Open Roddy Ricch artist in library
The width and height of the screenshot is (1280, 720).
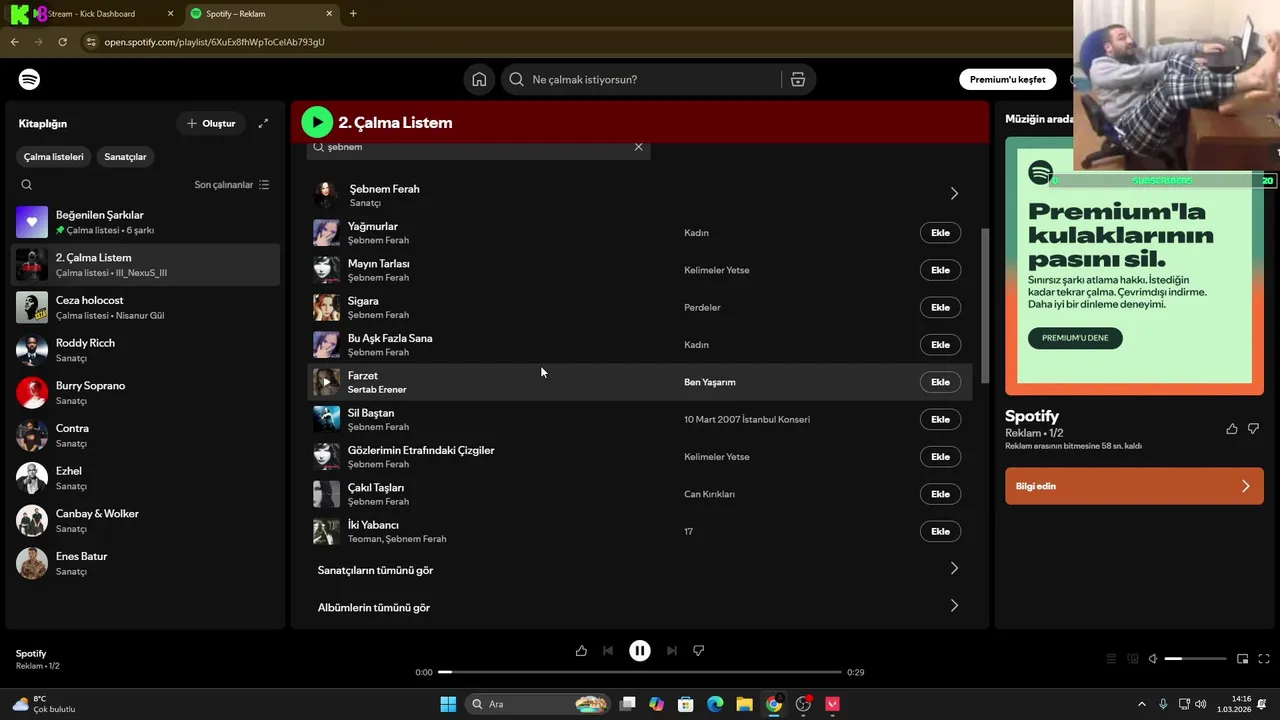tap(146, 350)
